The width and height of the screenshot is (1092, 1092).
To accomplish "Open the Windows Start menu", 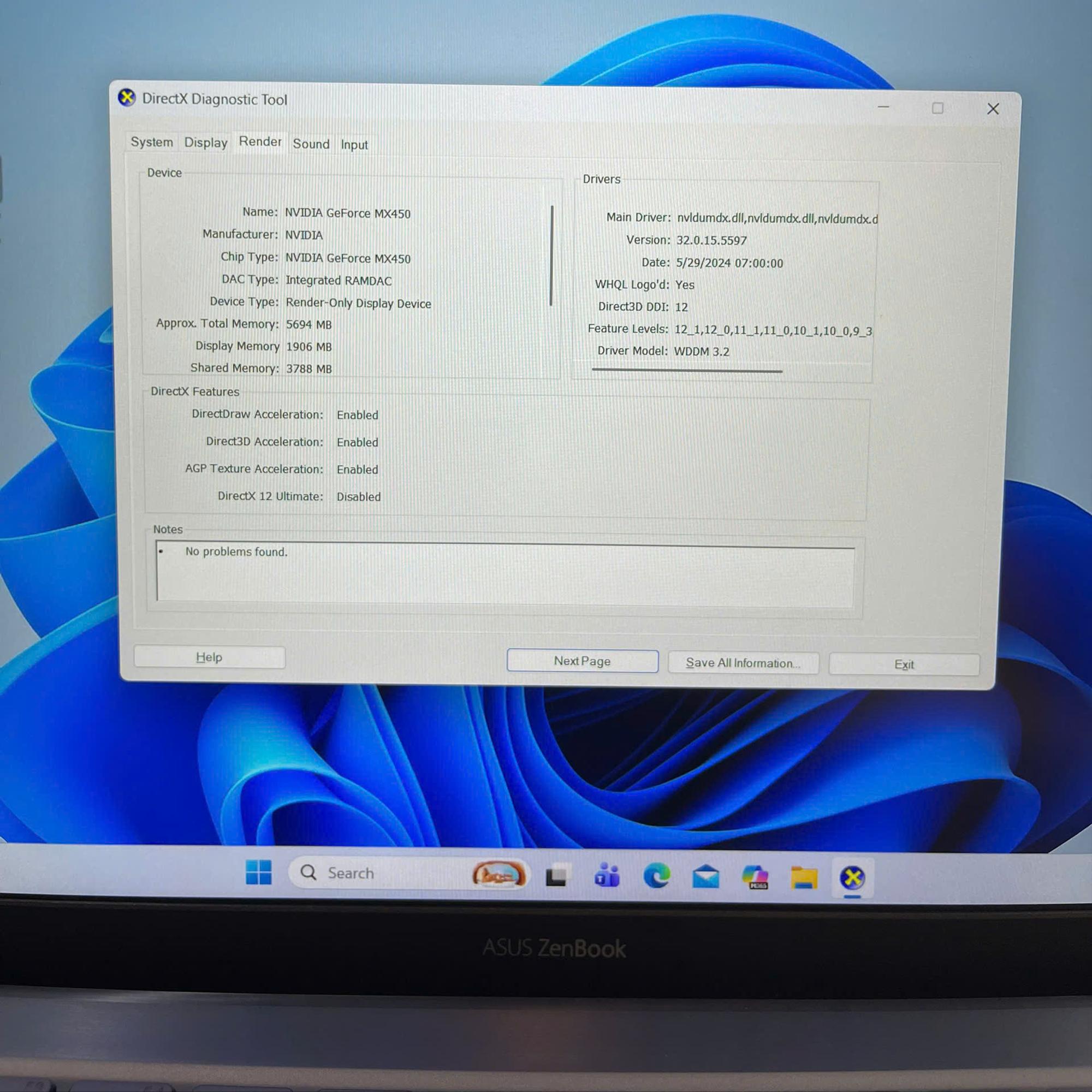I will pos(260,873).
